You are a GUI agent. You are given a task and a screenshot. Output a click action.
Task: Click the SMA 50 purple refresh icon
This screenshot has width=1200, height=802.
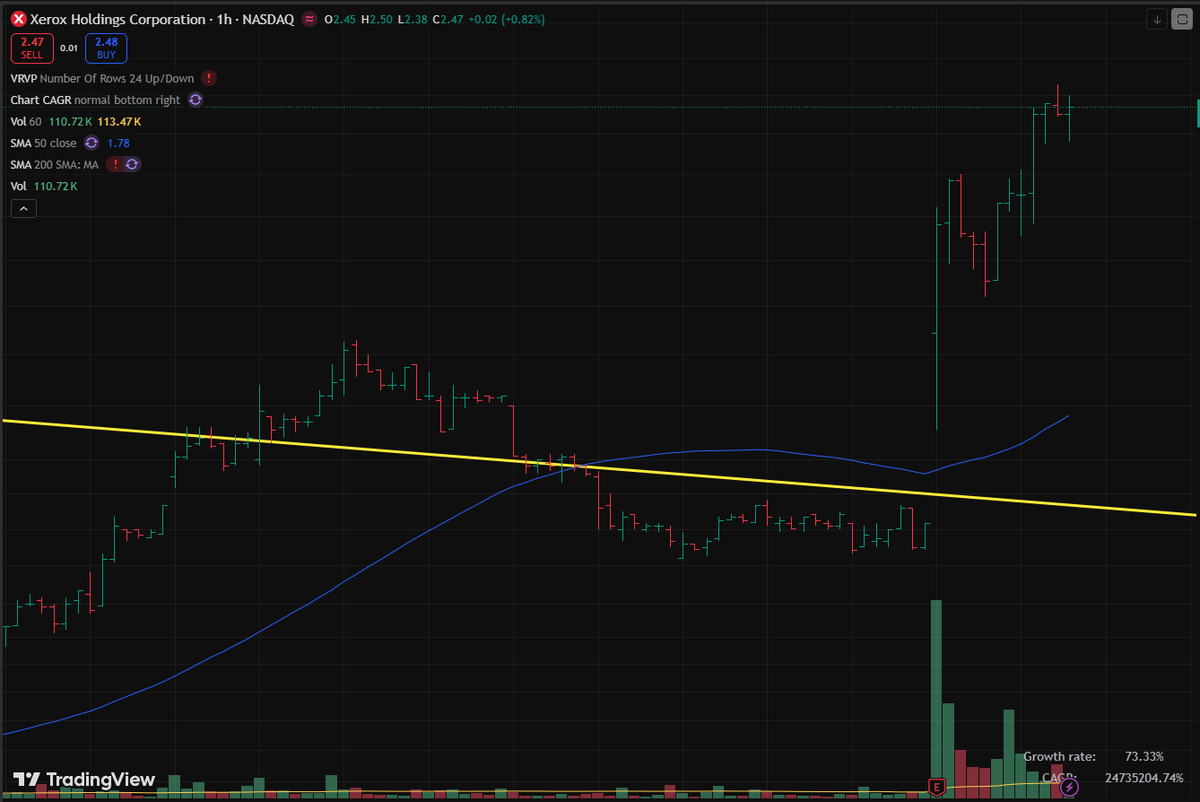pos(91,143)
